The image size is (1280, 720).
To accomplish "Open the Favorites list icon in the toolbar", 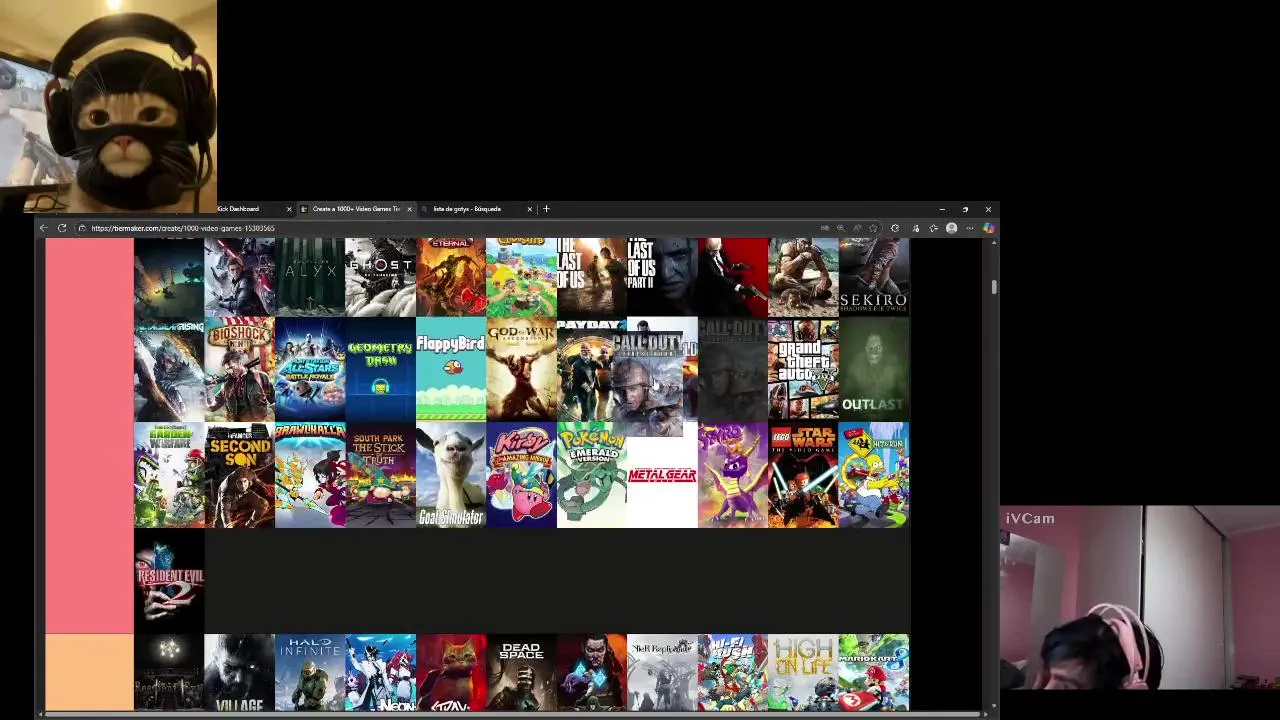I will click(933, 228).
